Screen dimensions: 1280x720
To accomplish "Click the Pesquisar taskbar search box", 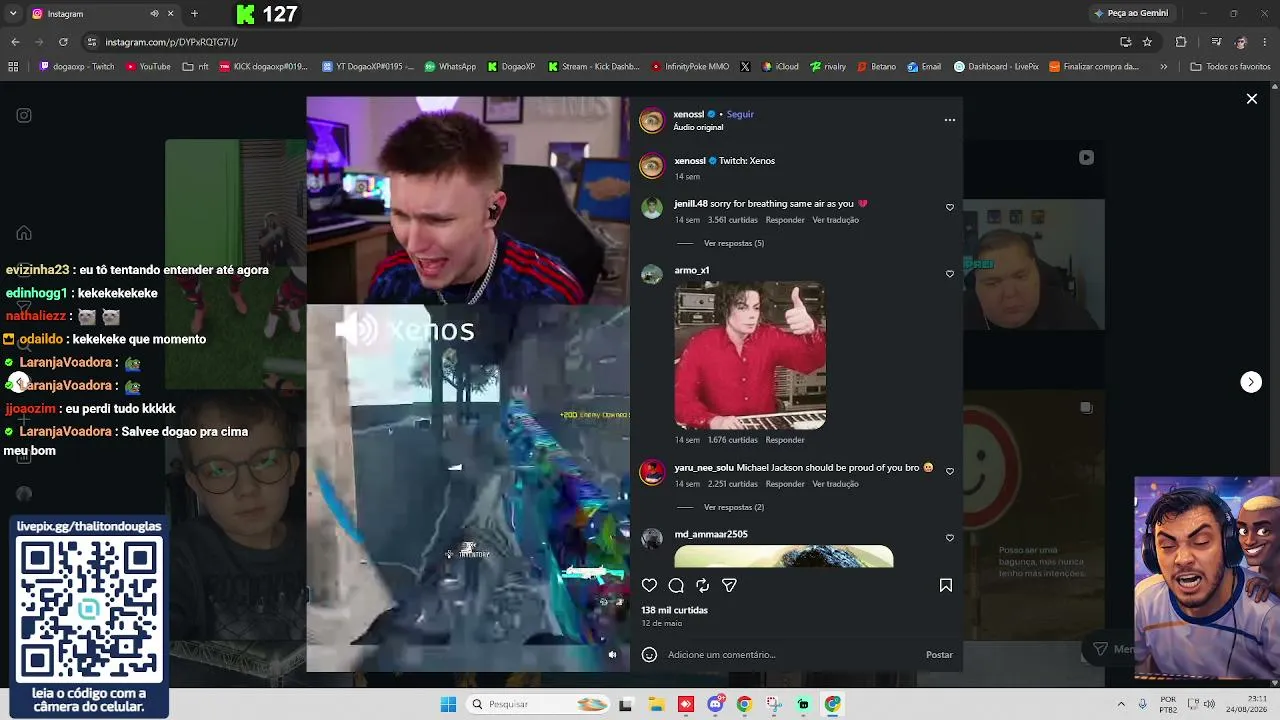I will click(x=538, y=704).
